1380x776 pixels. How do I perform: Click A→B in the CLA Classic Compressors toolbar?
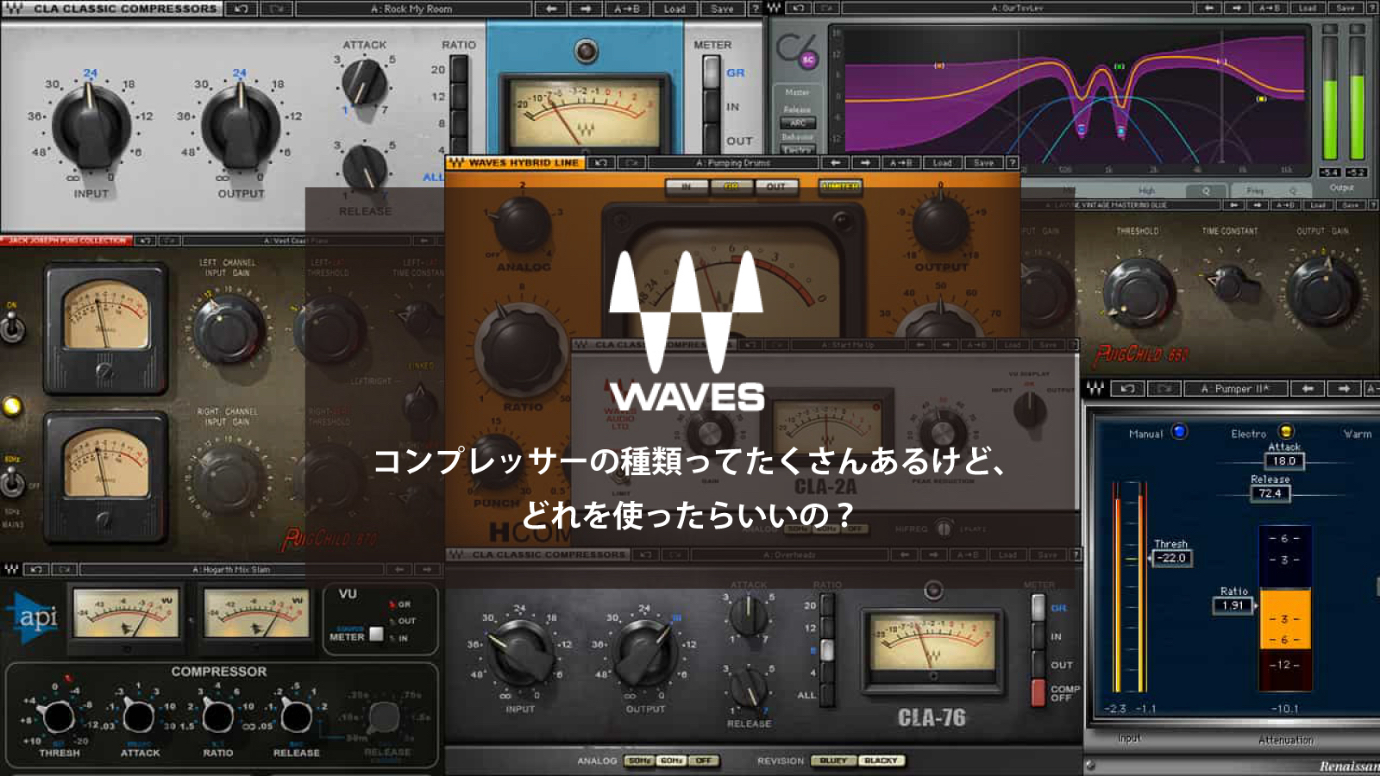(628, 9)
